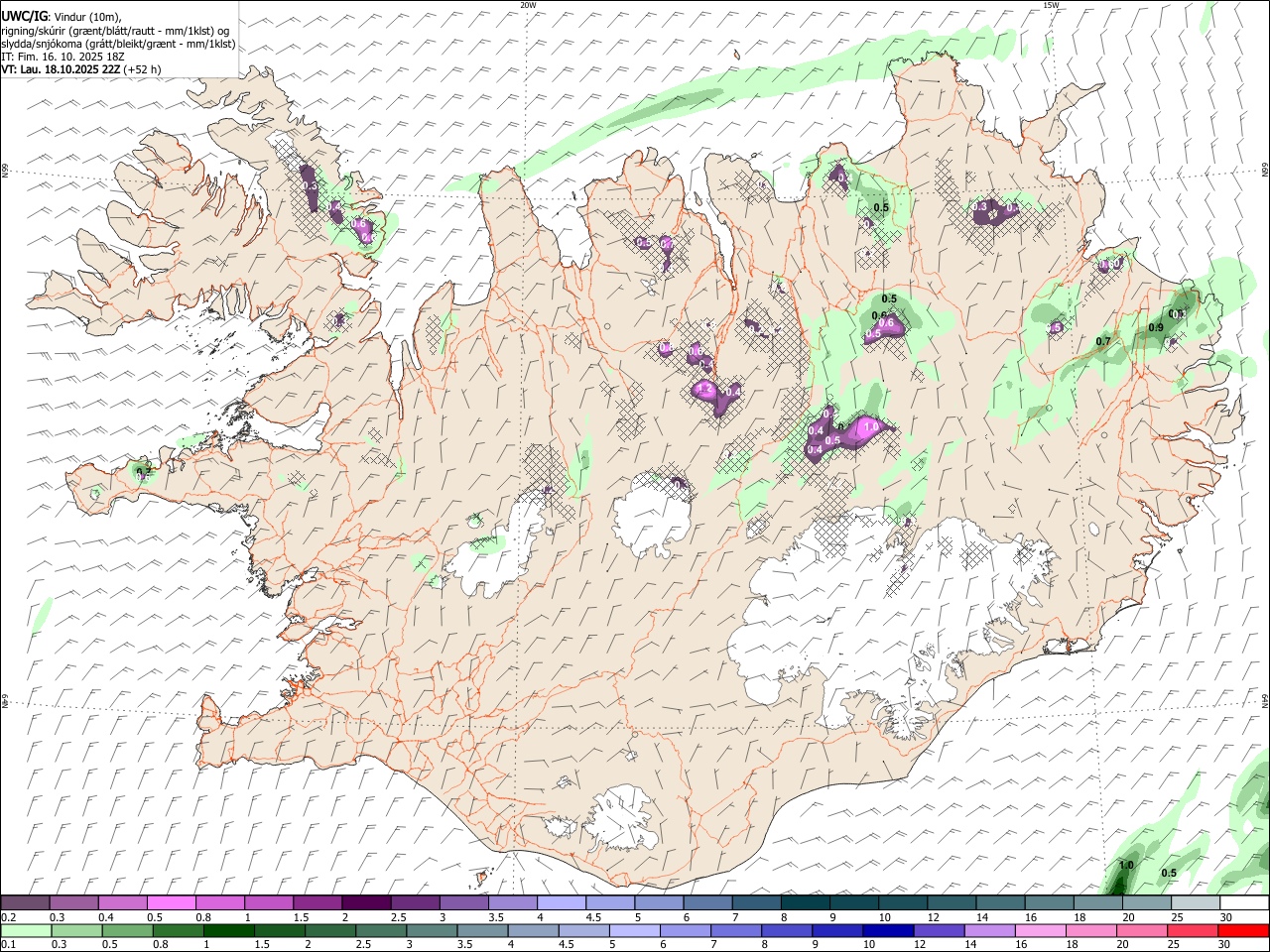Select the periwinkle rain swatch at 6
Viewport: 1270px width, 952px height.
point(687,930)
